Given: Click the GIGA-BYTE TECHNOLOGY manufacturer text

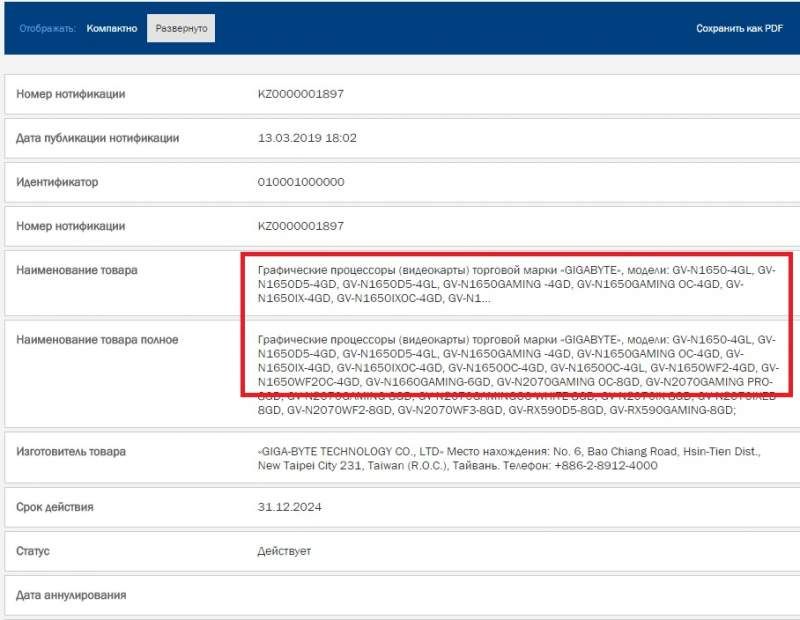Looking at the screenshot, I should 509,458.
